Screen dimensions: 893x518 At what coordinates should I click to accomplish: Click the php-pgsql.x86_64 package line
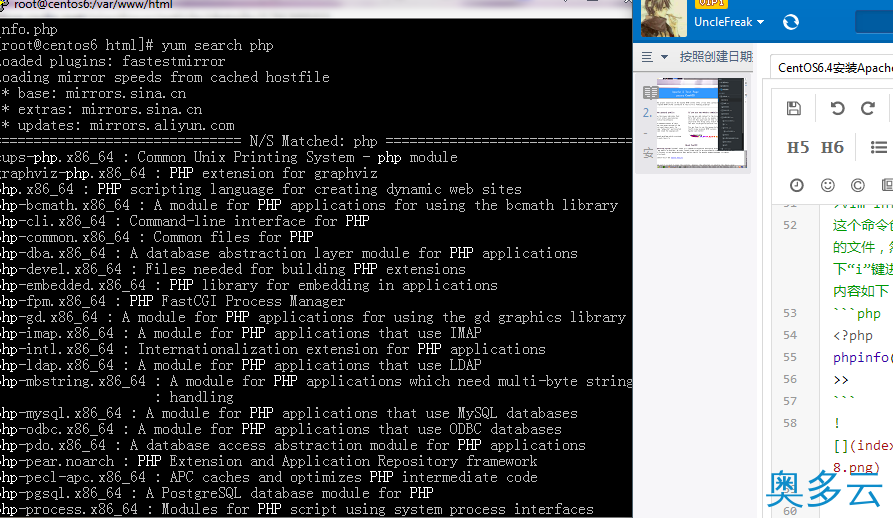(x=217, y=492)
